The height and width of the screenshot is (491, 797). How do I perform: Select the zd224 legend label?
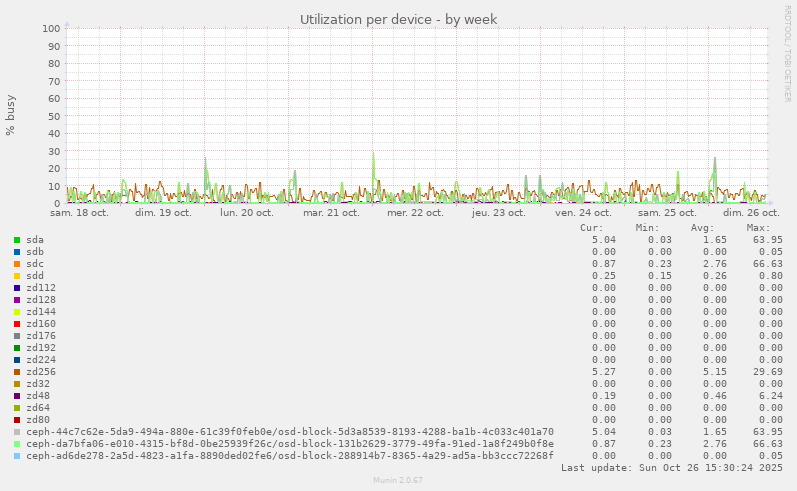pos(41,360)
